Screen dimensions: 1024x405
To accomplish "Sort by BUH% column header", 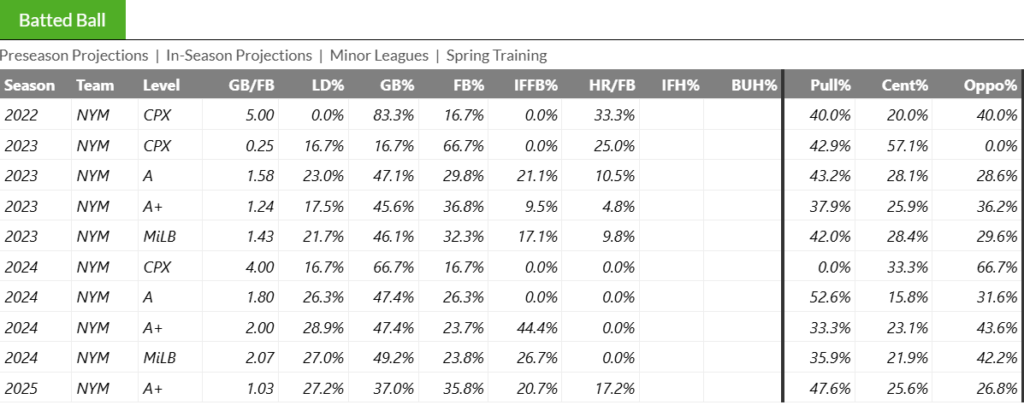I will coord(754,85).
